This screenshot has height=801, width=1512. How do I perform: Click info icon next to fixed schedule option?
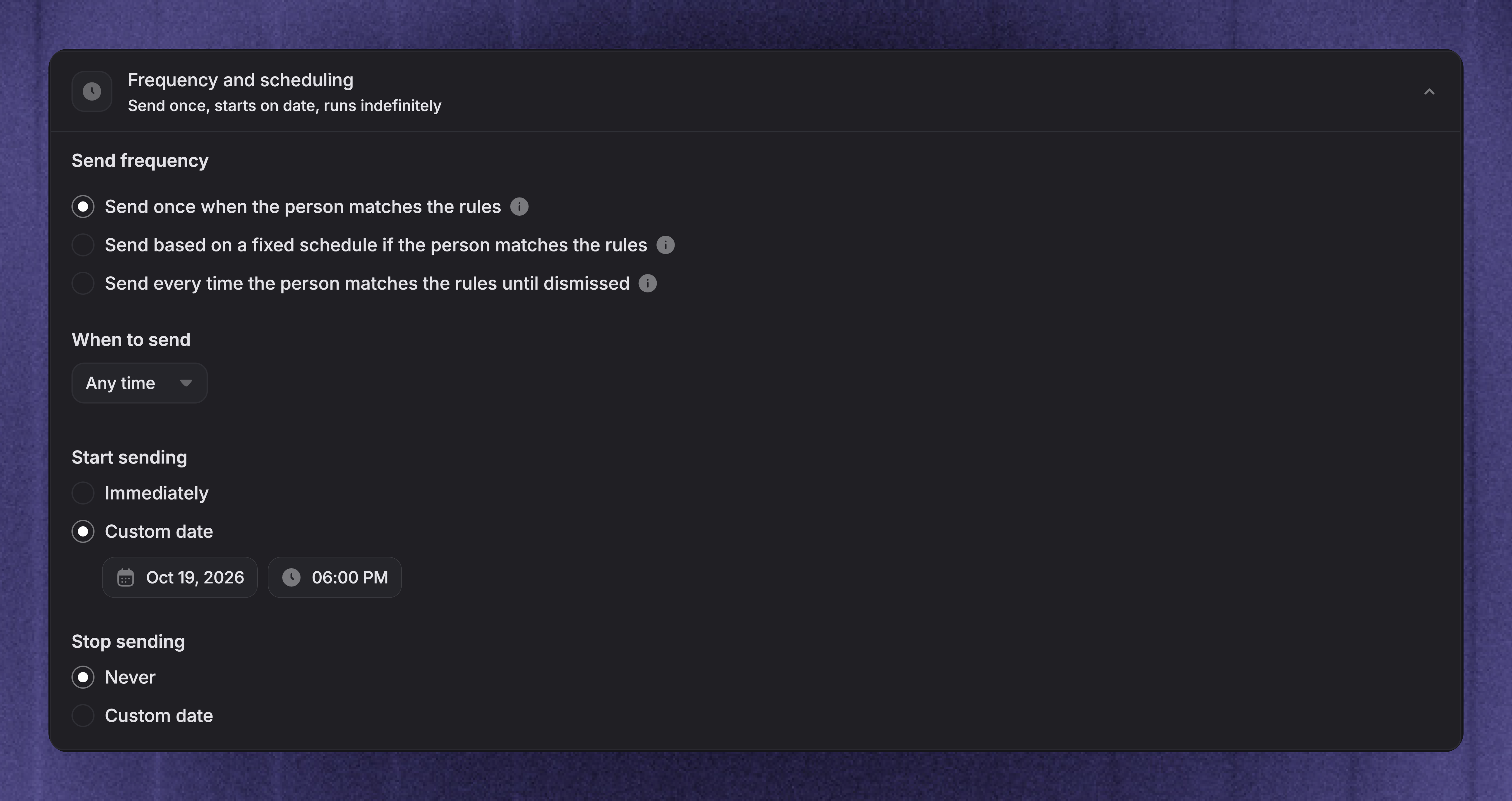pos(665,245)
